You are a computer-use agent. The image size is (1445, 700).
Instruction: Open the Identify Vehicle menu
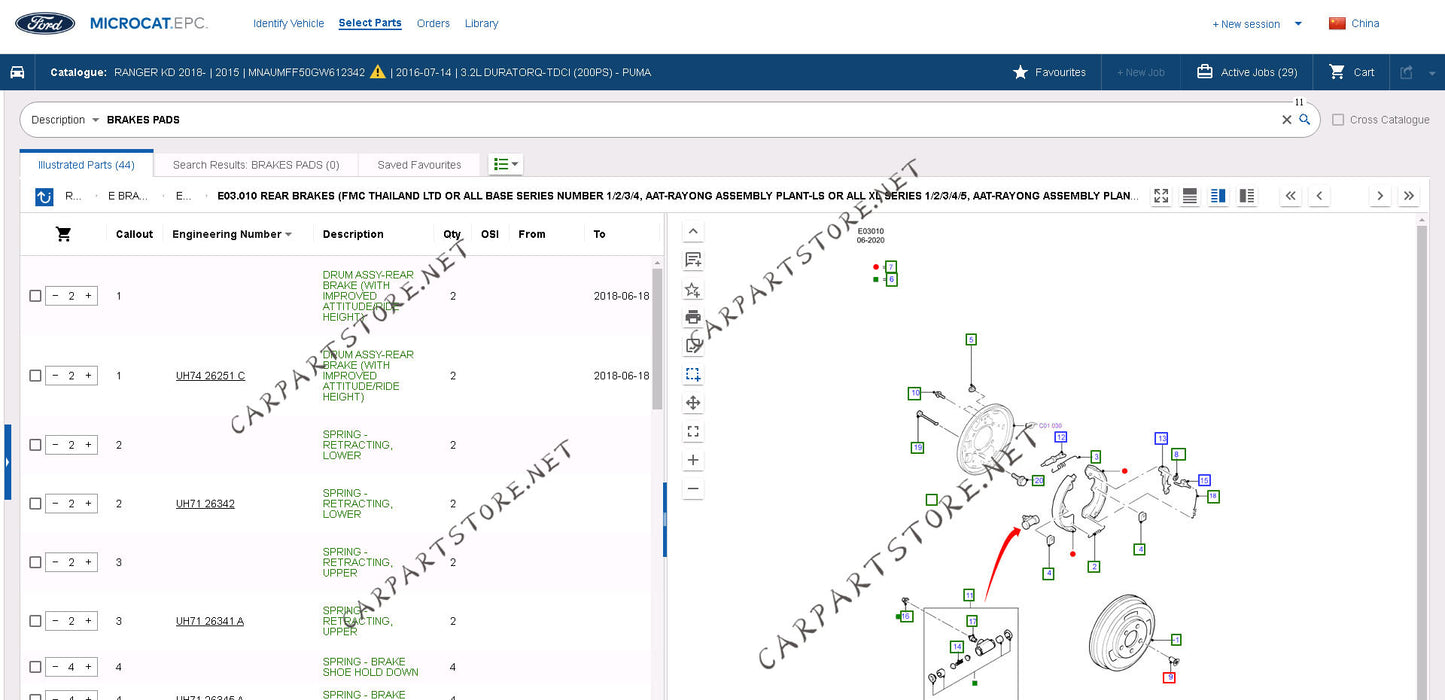click(288, 23)
